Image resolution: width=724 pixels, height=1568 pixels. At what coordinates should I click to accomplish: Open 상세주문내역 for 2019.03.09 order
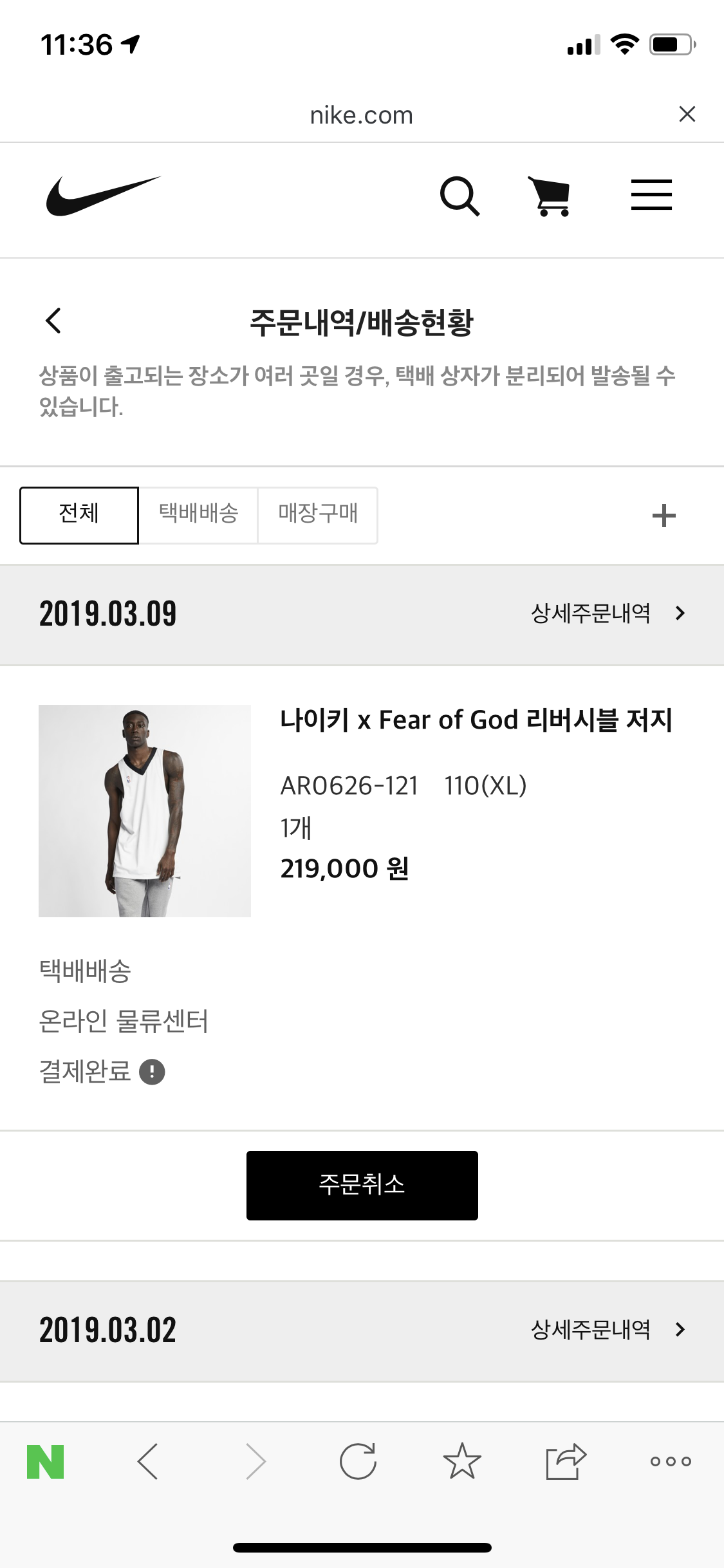tap(607, 613)
